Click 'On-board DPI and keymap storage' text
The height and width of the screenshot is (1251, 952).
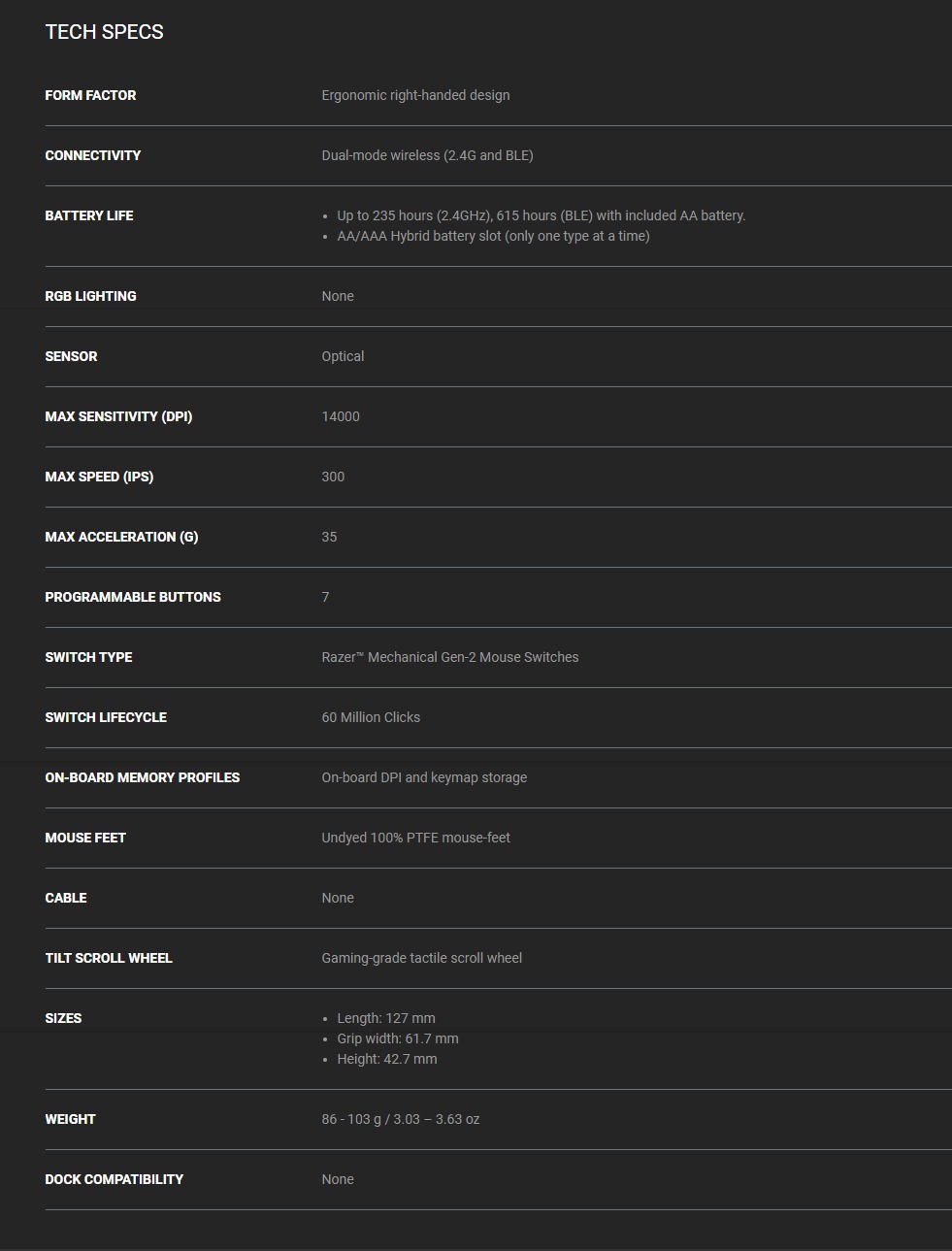[424, 777]
